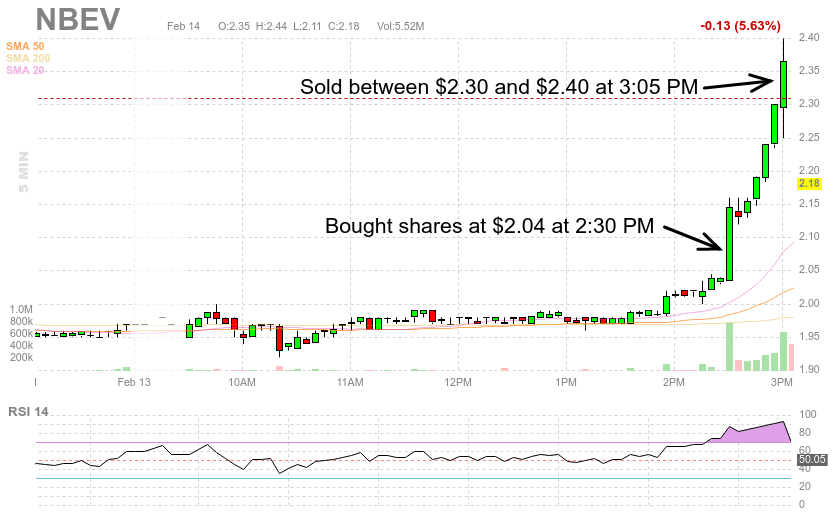The width and height of the screenshot is (836, 520).
Task: Click the 'Bought shares at $2.04' annotation text
Action: point(489,226)
